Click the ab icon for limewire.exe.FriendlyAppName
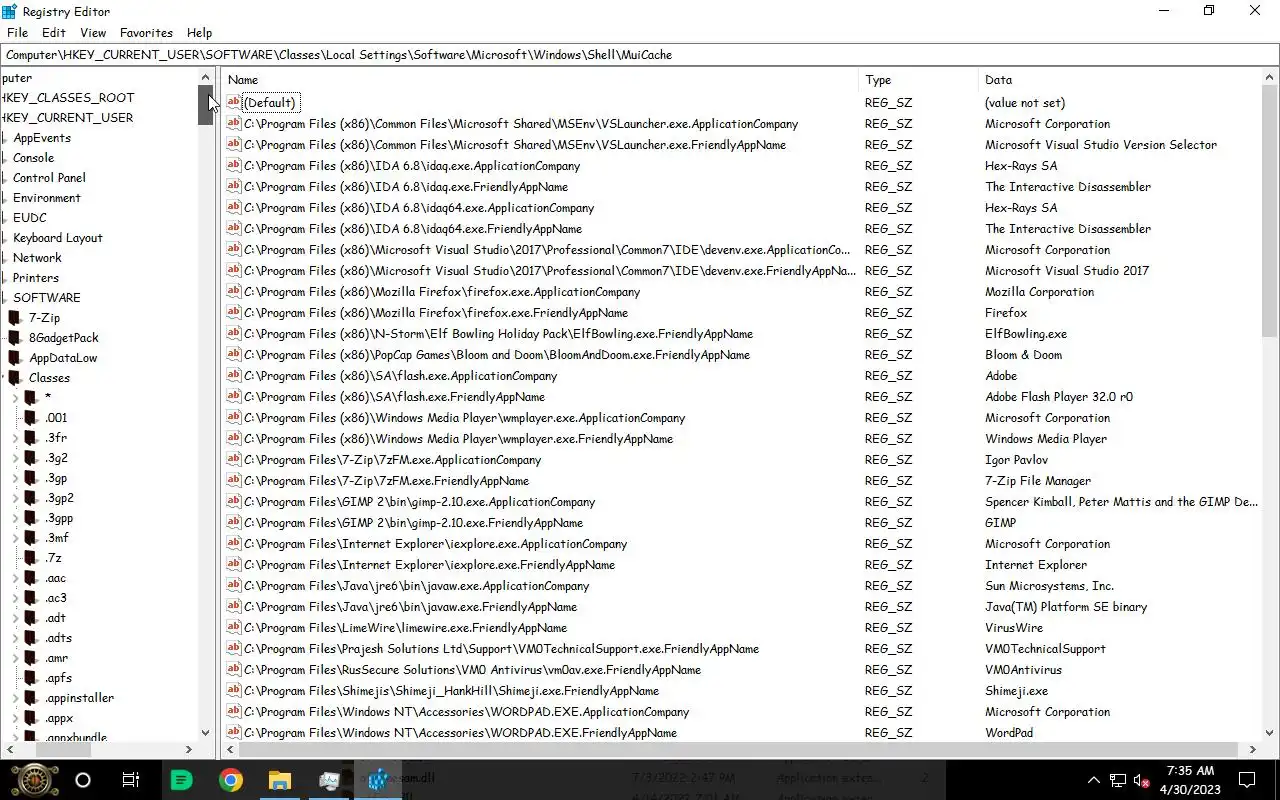The width and height of the screenshot is (1280, 800). (x=233, y=627)
